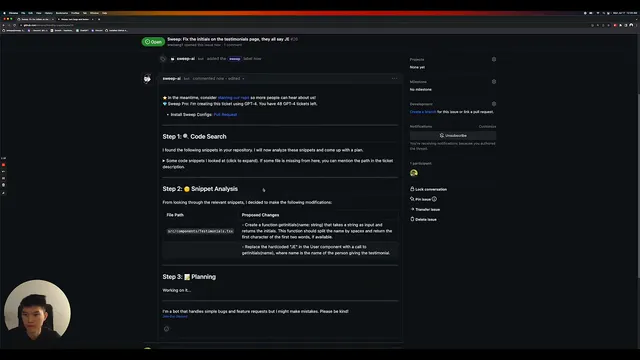
Task: Open Projects settings gear icon
Action: coord(494,59)
